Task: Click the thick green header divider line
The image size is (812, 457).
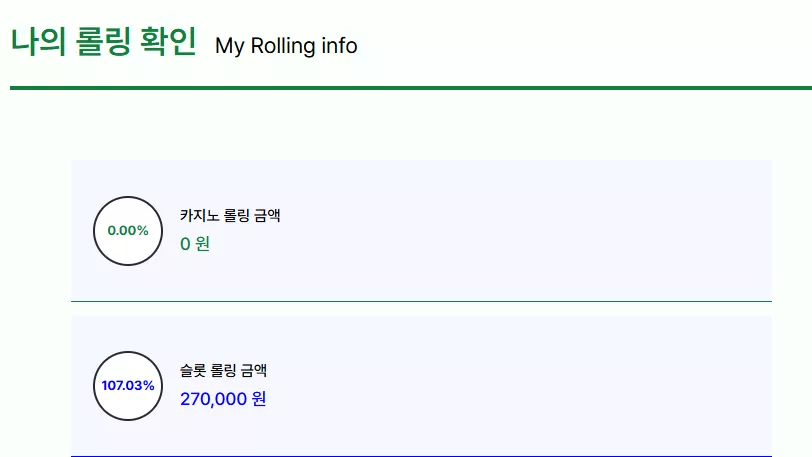Action: [411, 88]
